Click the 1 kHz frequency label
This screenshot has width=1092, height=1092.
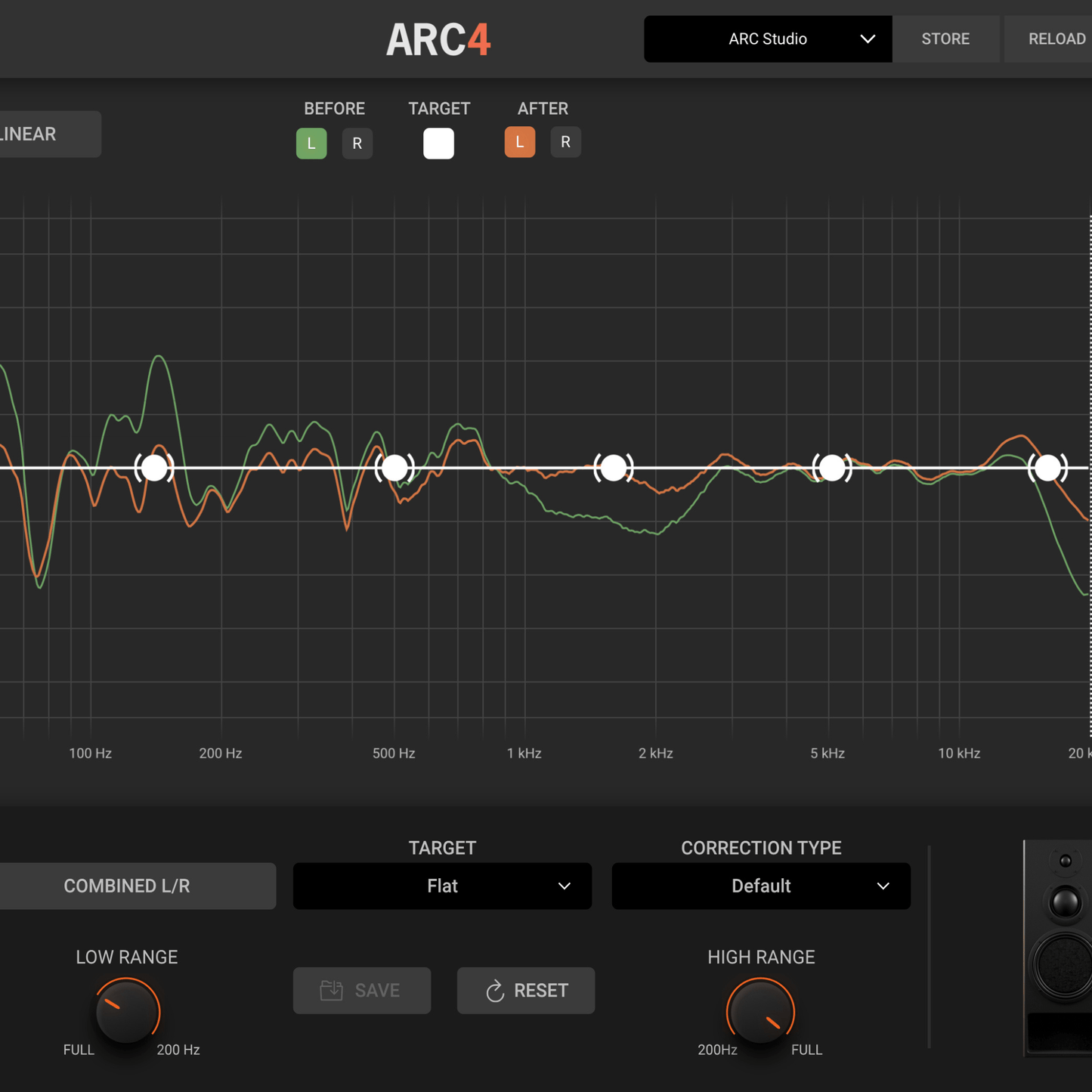coord(524,753)
